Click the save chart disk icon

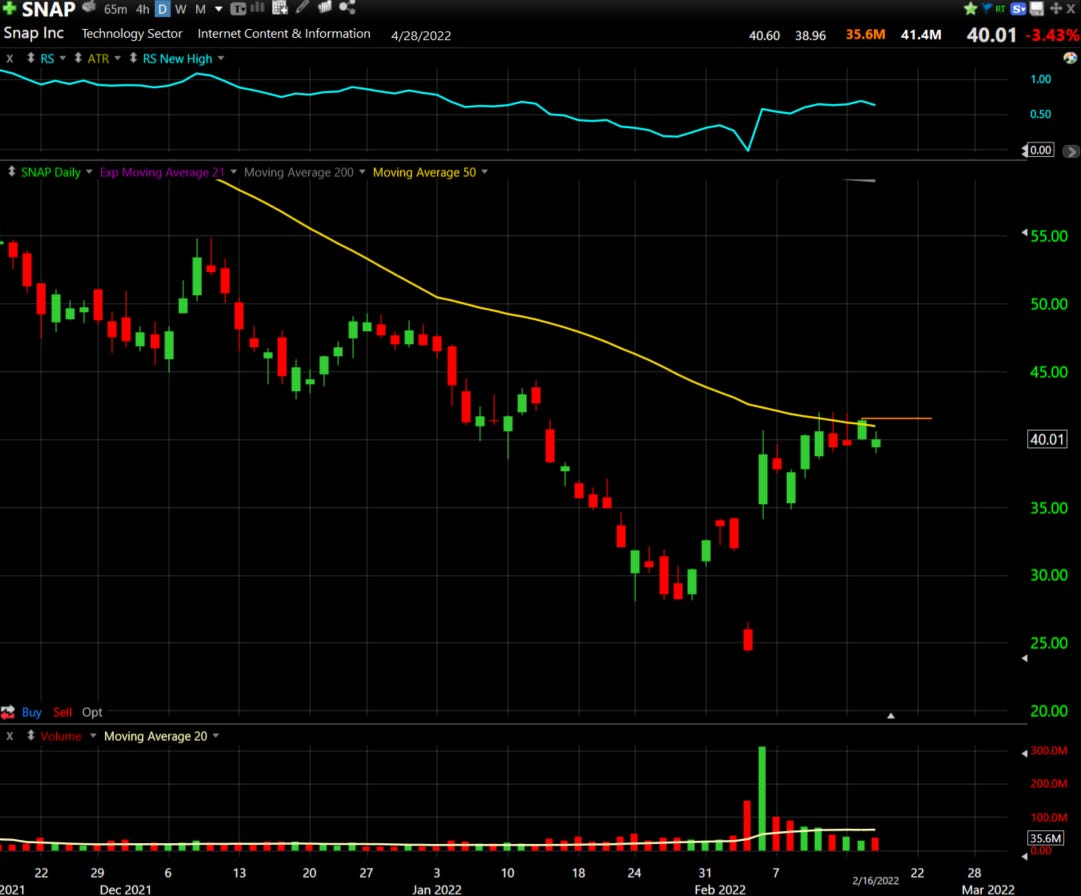pyautogui.click(x=1036, y=9)
